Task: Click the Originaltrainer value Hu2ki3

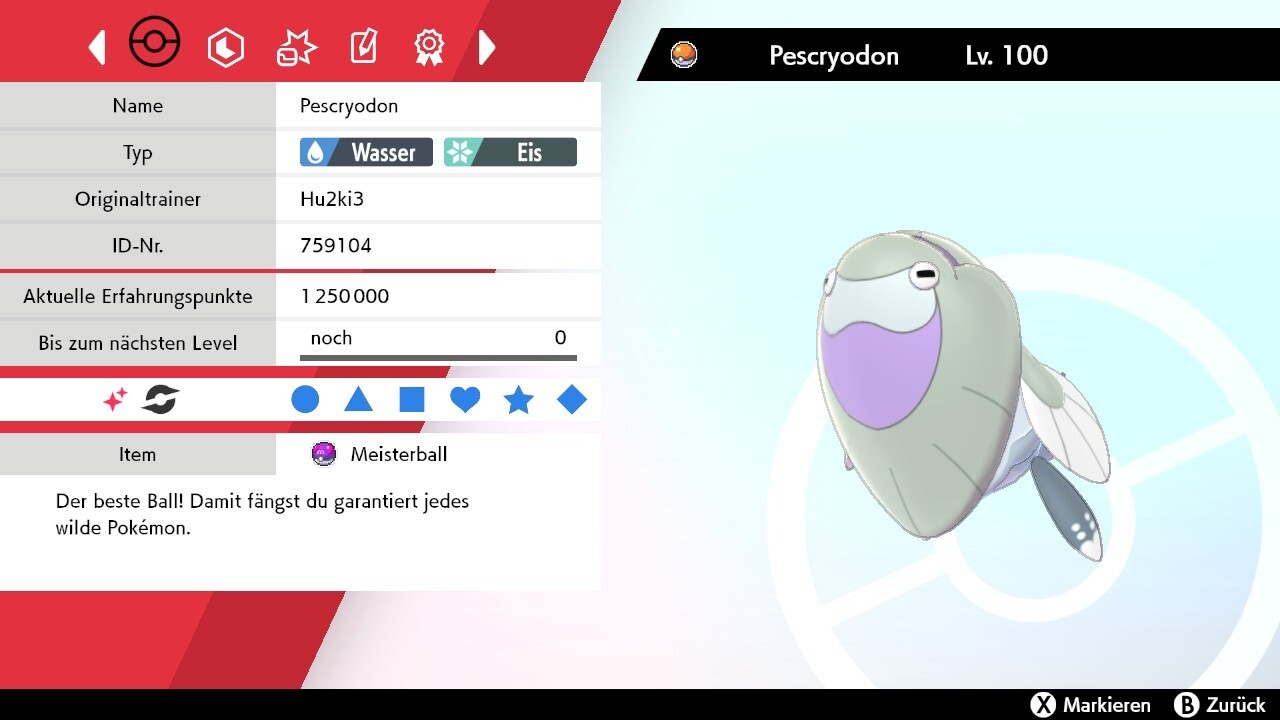Action: [332, 199]
